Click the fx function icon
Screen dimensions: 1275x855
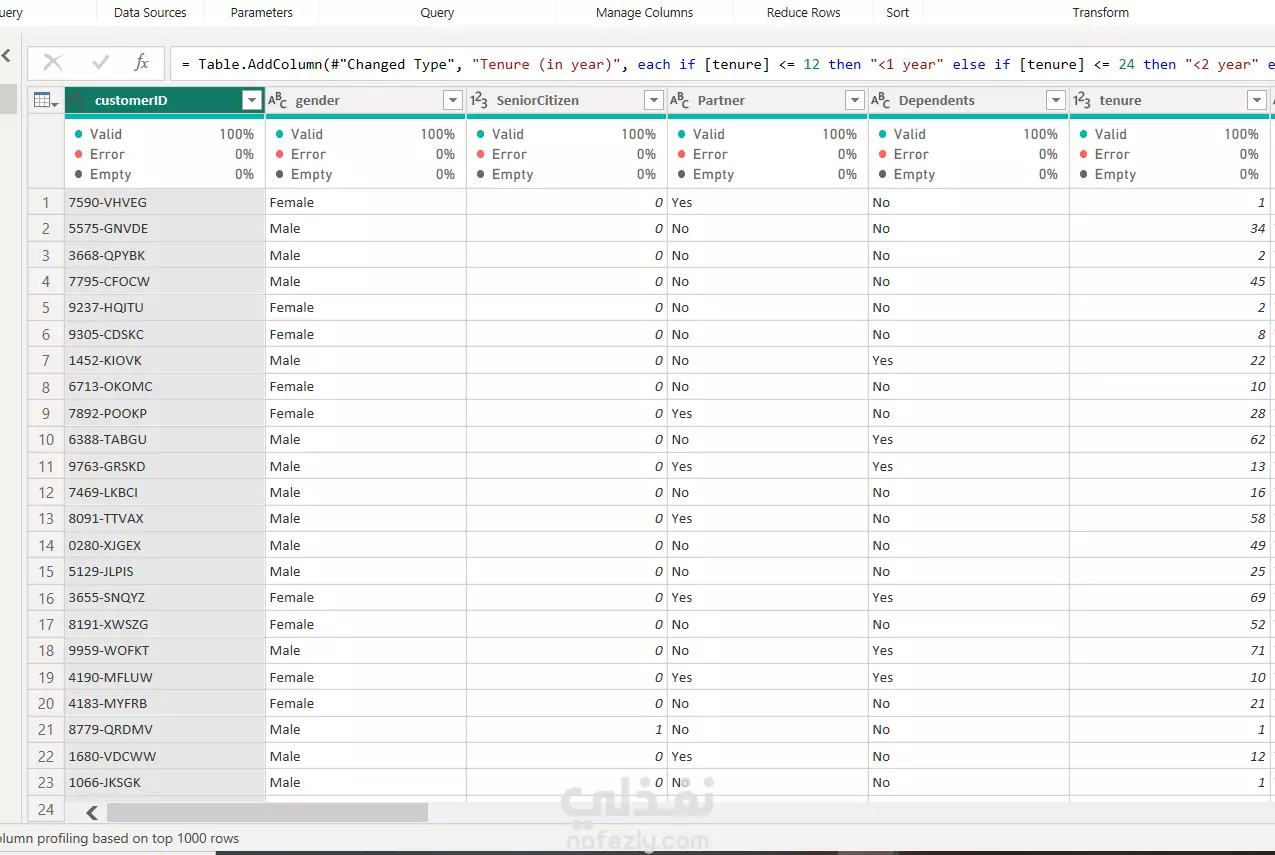pyautogui.click(x=141, y=63)
